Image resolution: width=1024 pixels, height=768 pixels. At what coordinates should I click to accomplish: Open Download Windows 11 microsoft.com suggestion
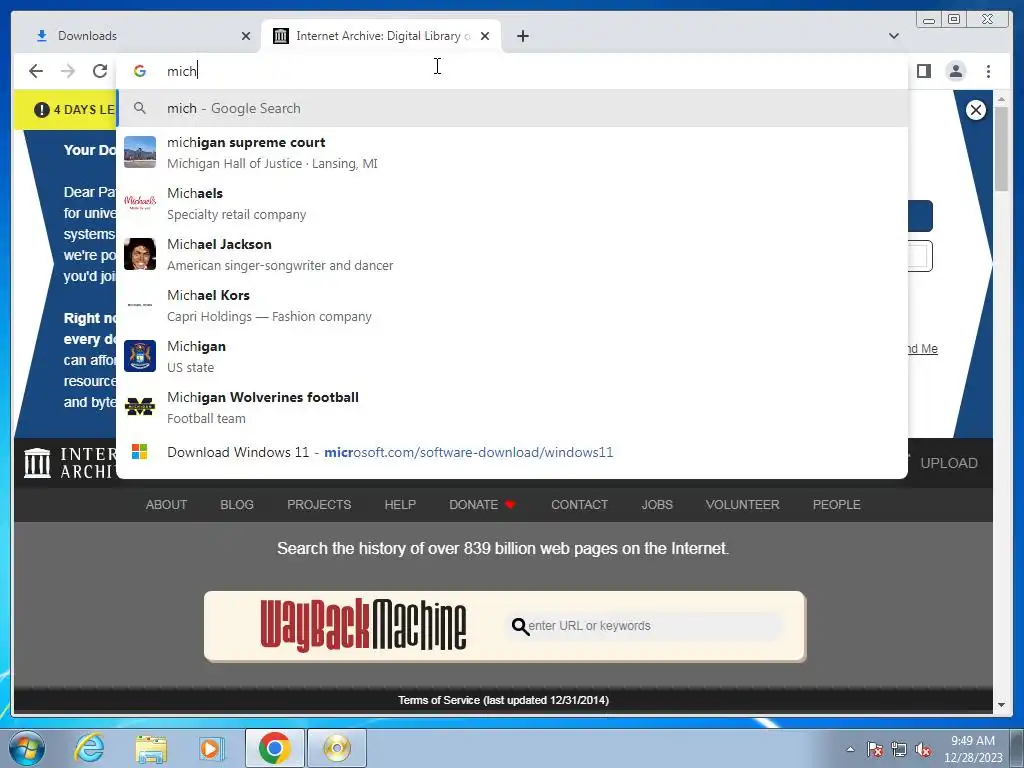tap(512, 452)
